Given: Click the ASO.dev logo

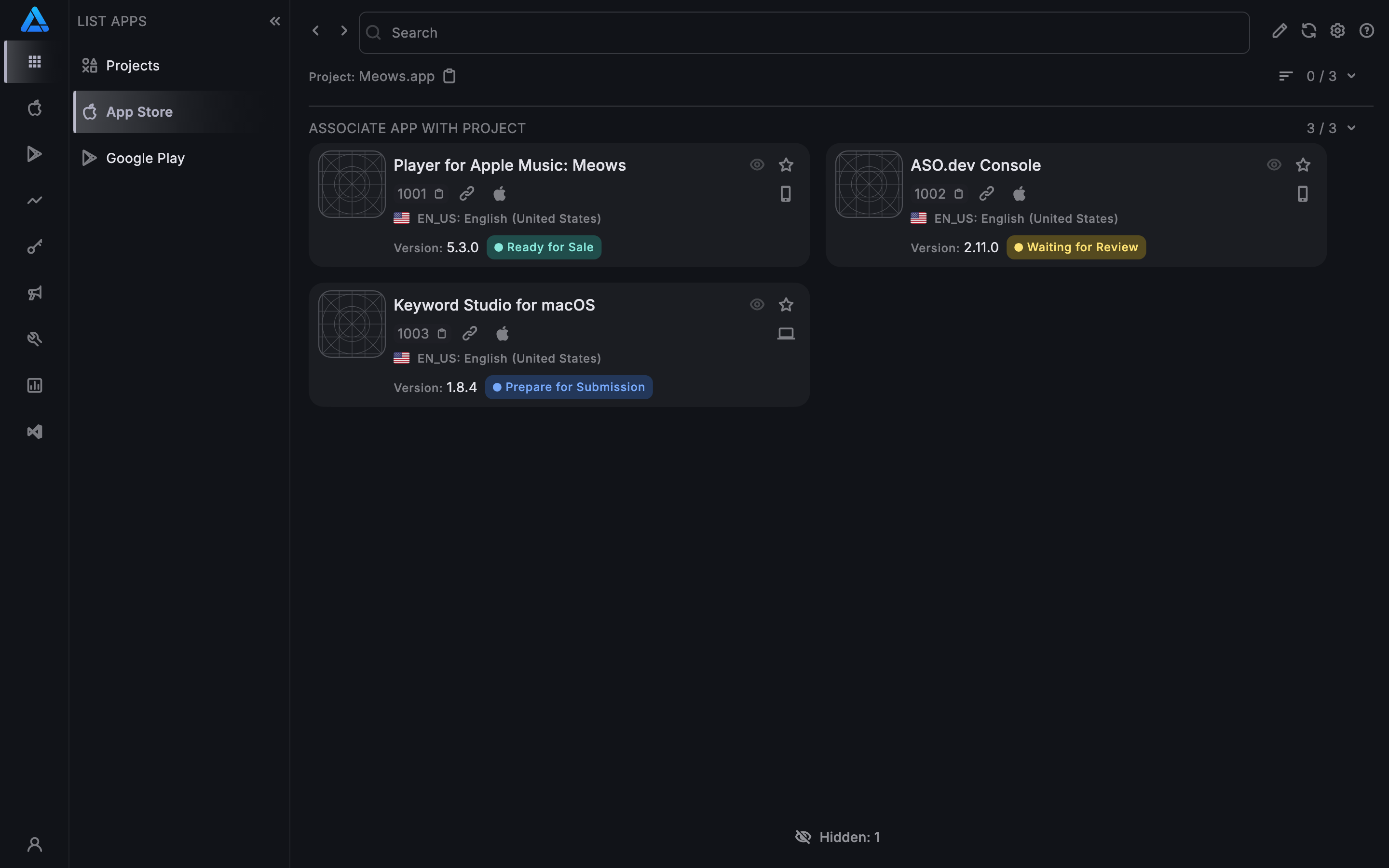Looking at the screenshot, I should tap(34, 19).
